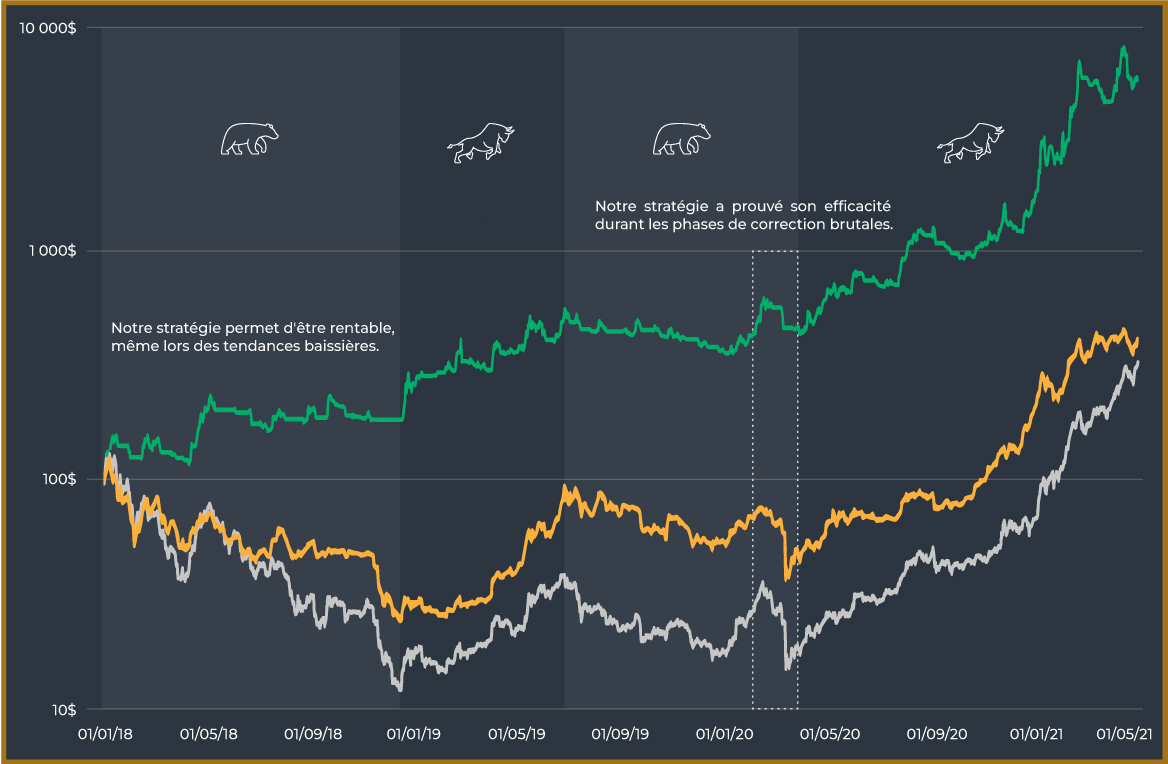Select the 01/05/18 date label
Viewport: 1168px width, 764px height.
coord(209,733)
